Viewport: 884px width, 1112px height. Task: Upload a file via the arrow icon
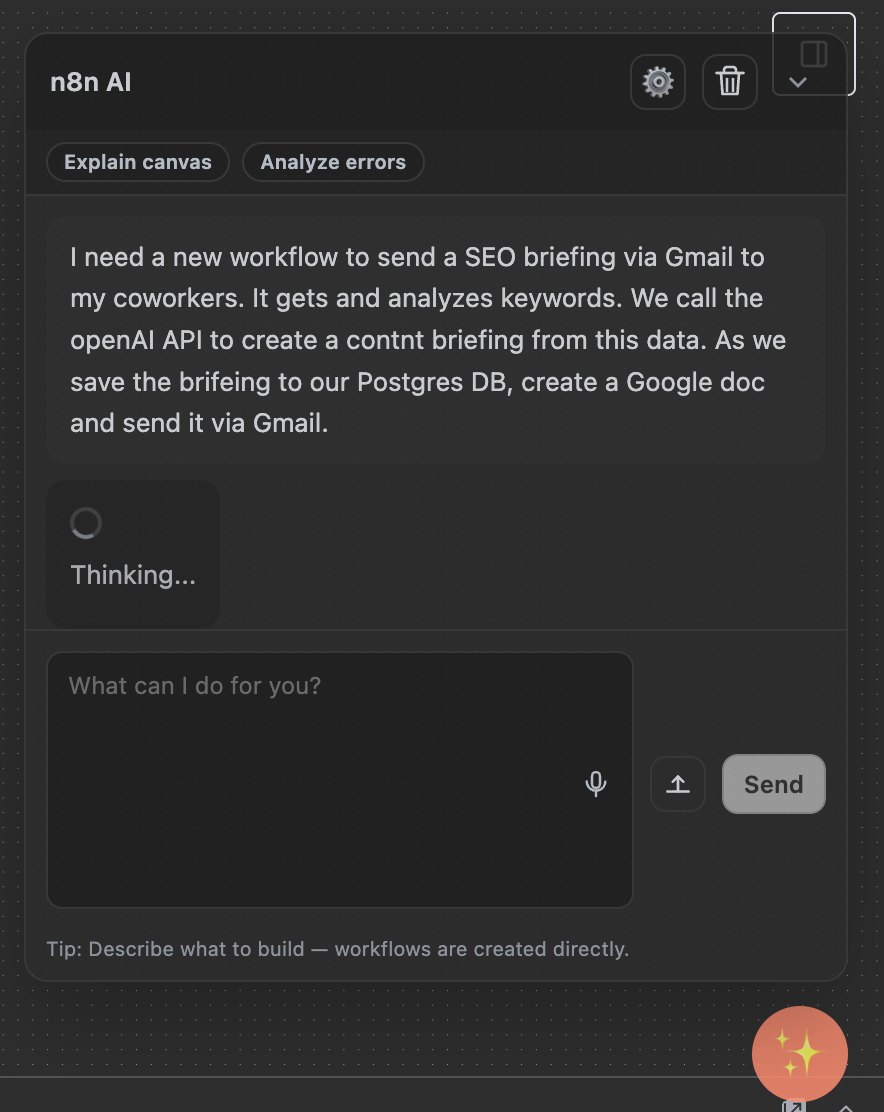pyautogui.click(x=677, y=784)
